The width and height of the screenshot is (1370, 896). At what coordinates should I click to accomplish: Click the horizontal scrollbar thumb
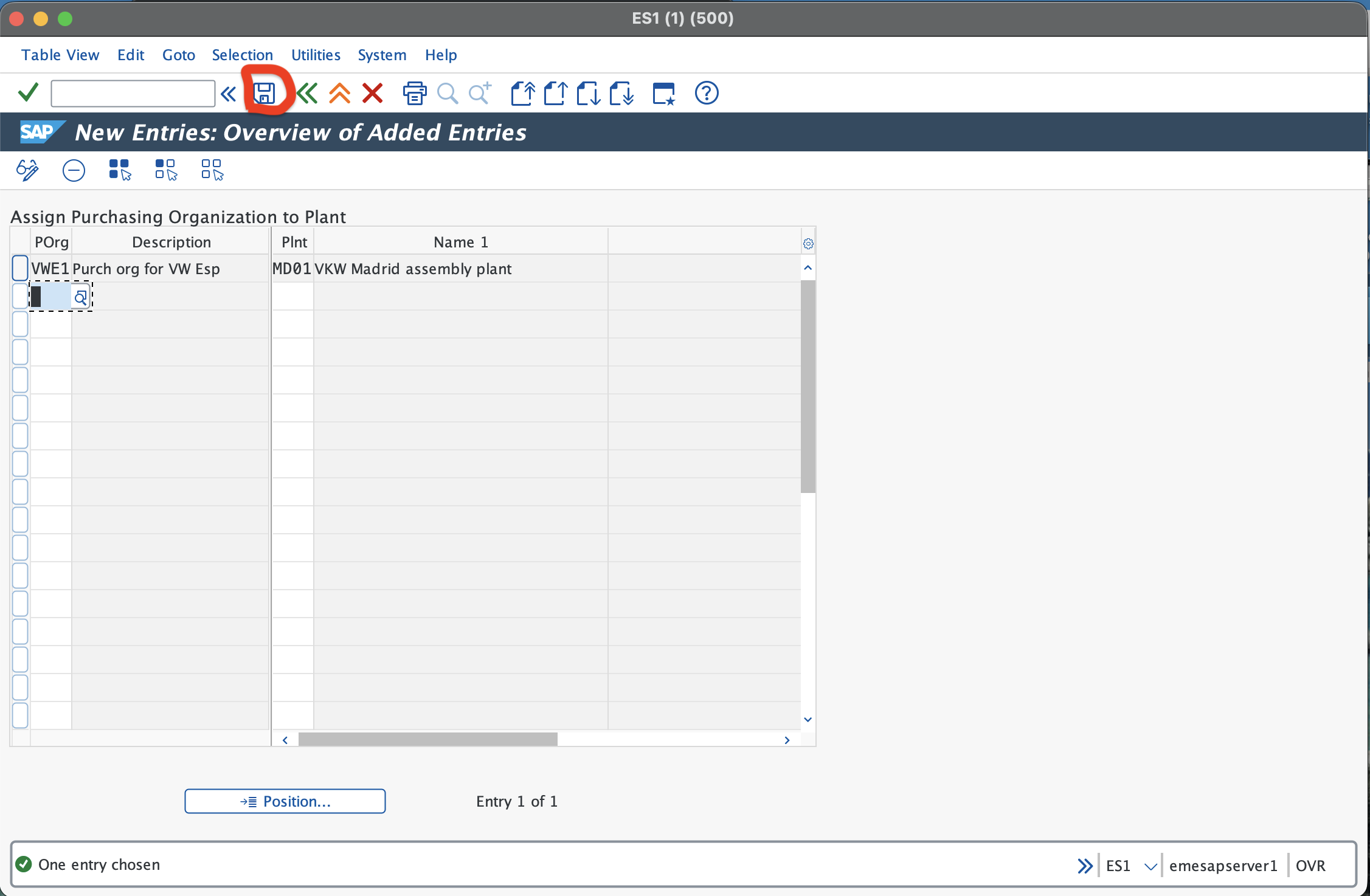click(x=428, y=740)
